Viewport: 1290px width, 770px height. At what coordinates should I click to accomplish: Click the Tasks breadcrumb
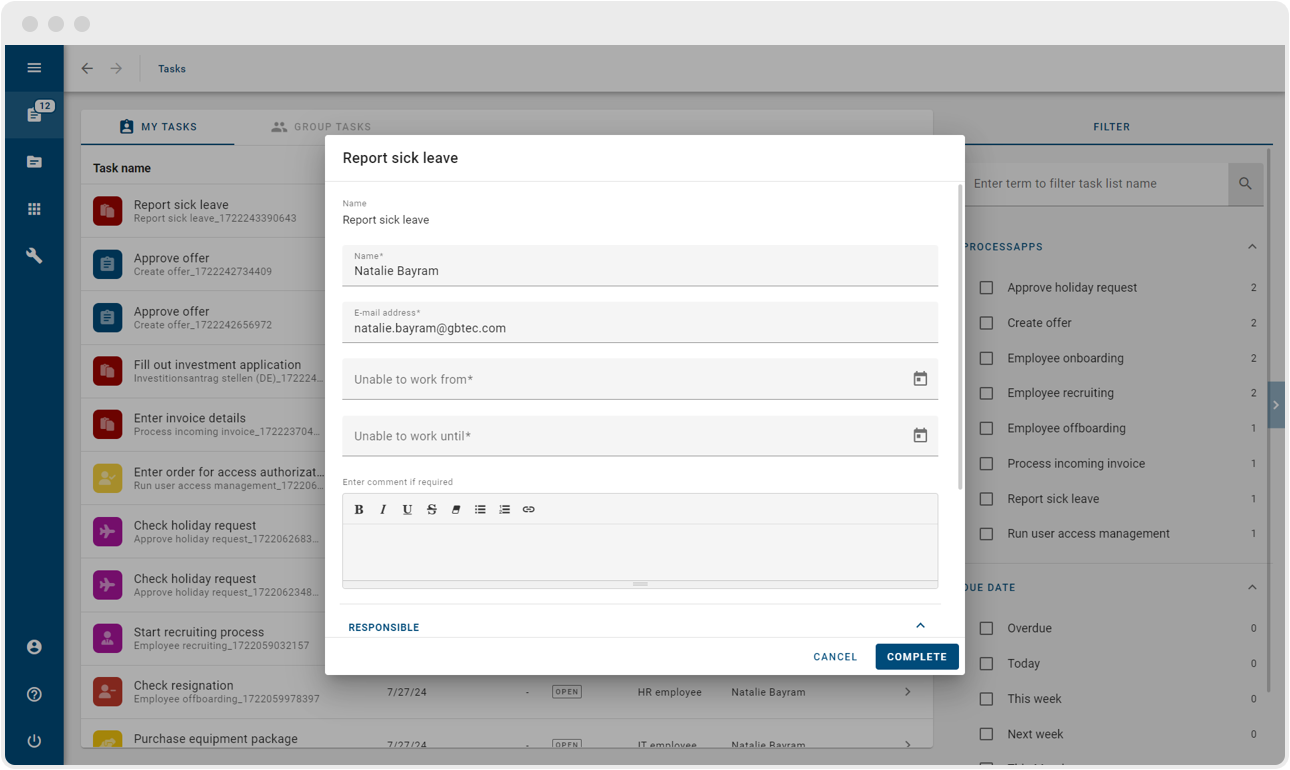click(172, 69)
